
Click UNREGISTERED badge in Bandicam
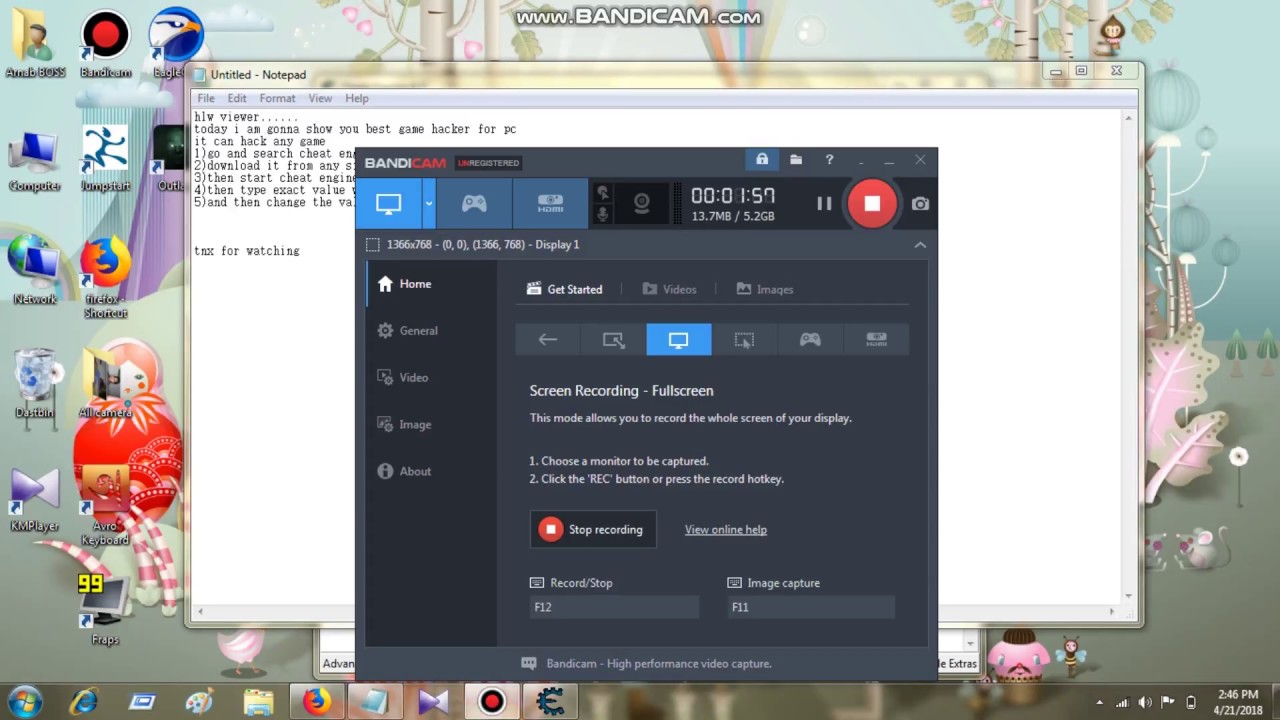coord(488,163)
